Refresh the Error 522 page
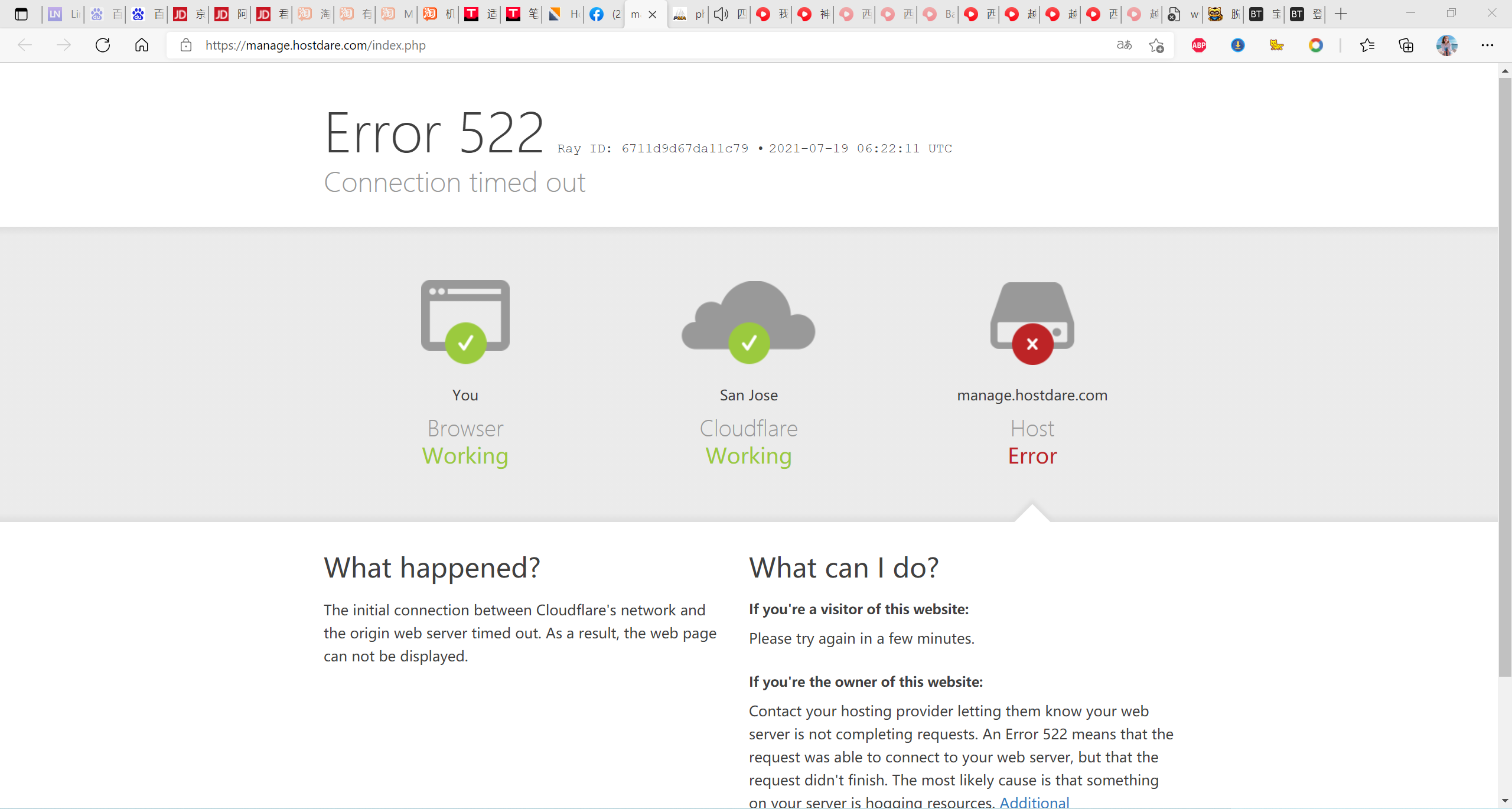Screen dimensions: 1512x809 [103, 45]
